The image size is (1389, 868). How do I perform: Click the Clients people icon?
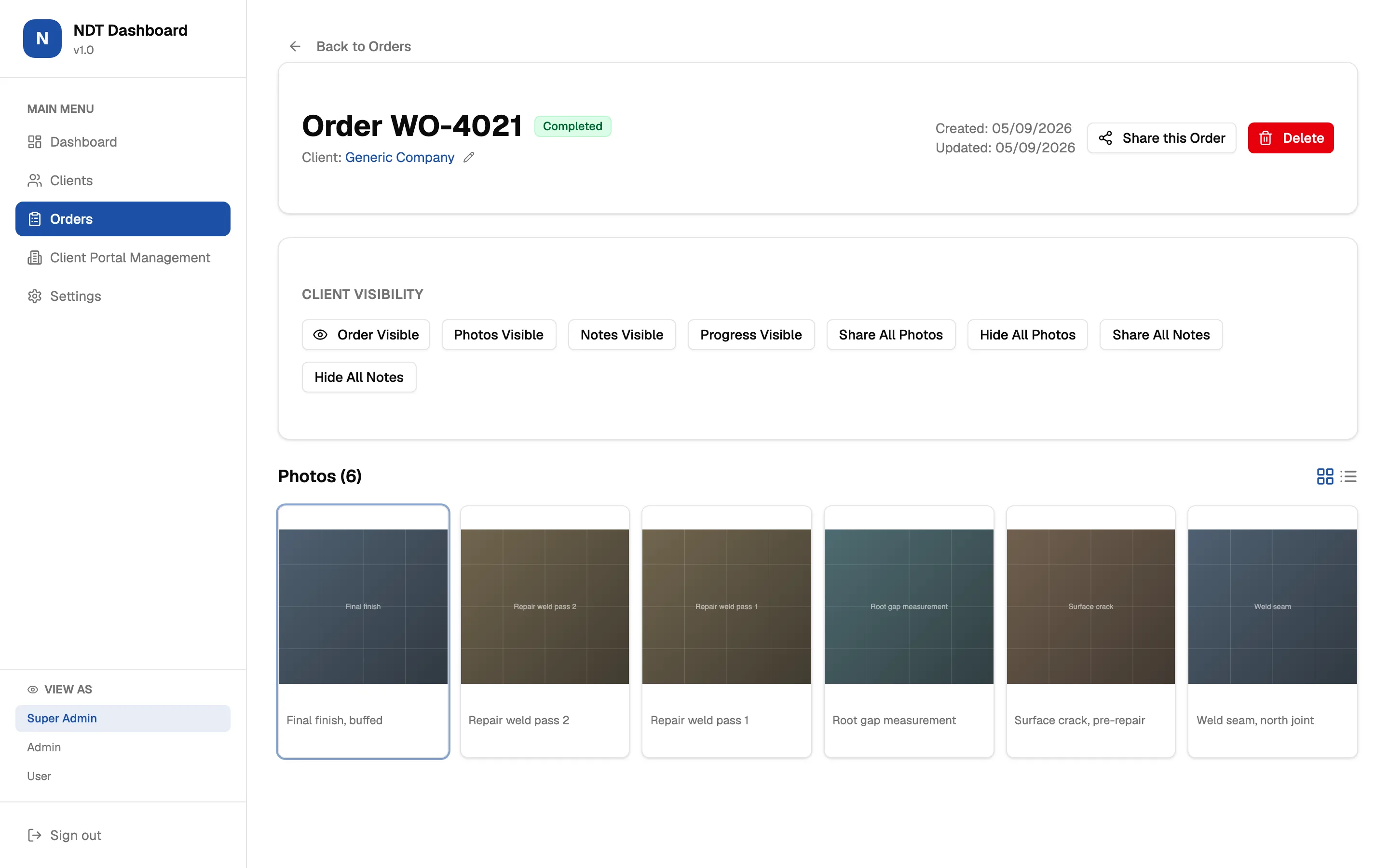pos(34,180)
